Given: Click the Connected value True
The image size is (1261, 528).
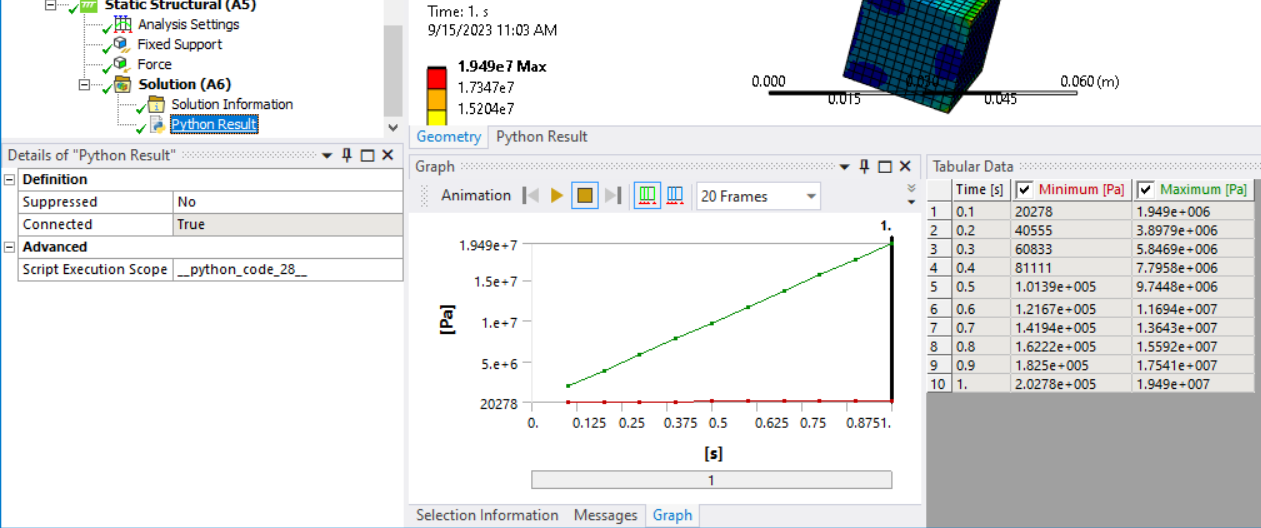Looking at the screenshot, I should [288, 225].
